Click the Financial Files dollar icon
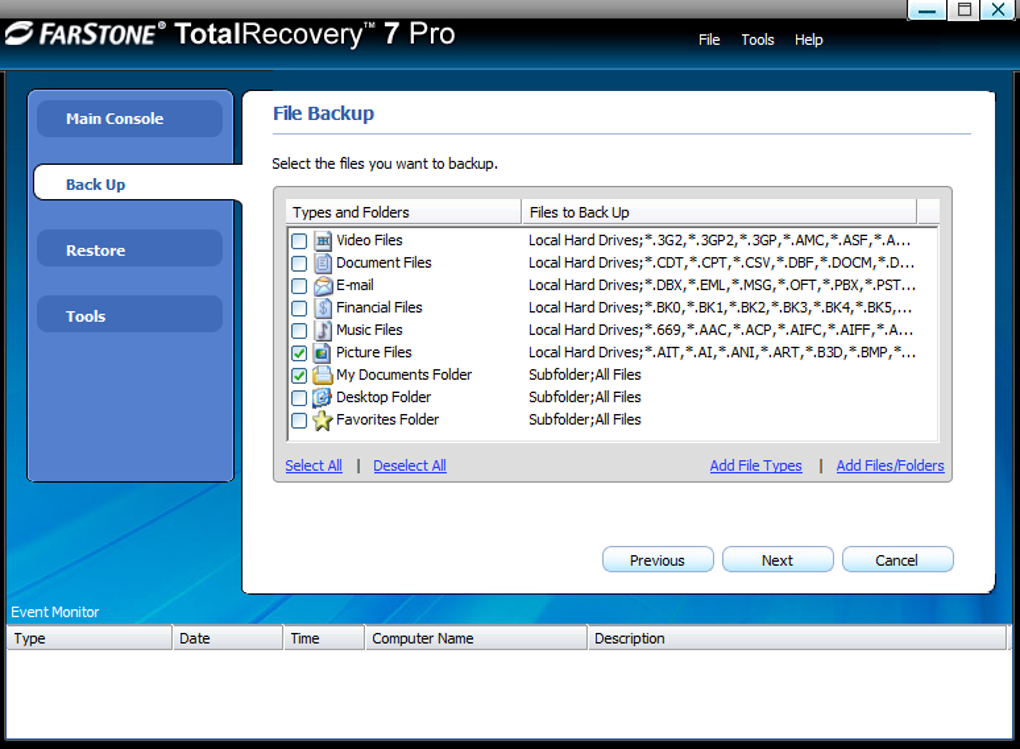The width and height of the screenshot is (1020, 749). pos(323,308)
